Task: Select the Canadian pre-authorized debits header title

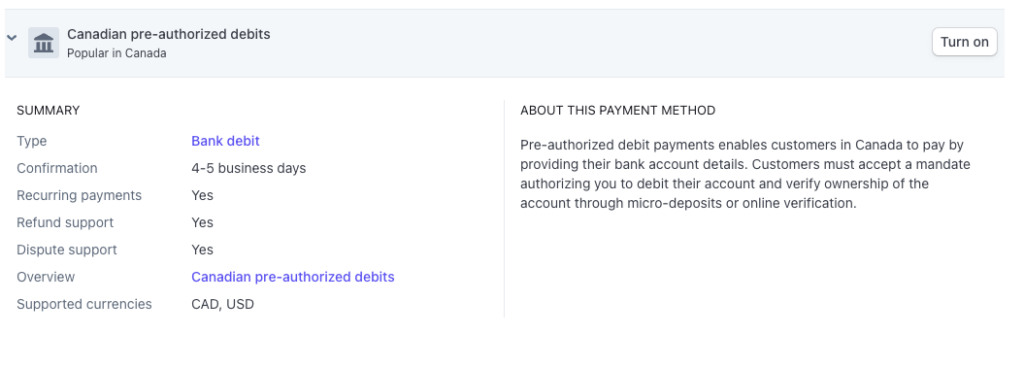Action: click(x=168, y=34)
